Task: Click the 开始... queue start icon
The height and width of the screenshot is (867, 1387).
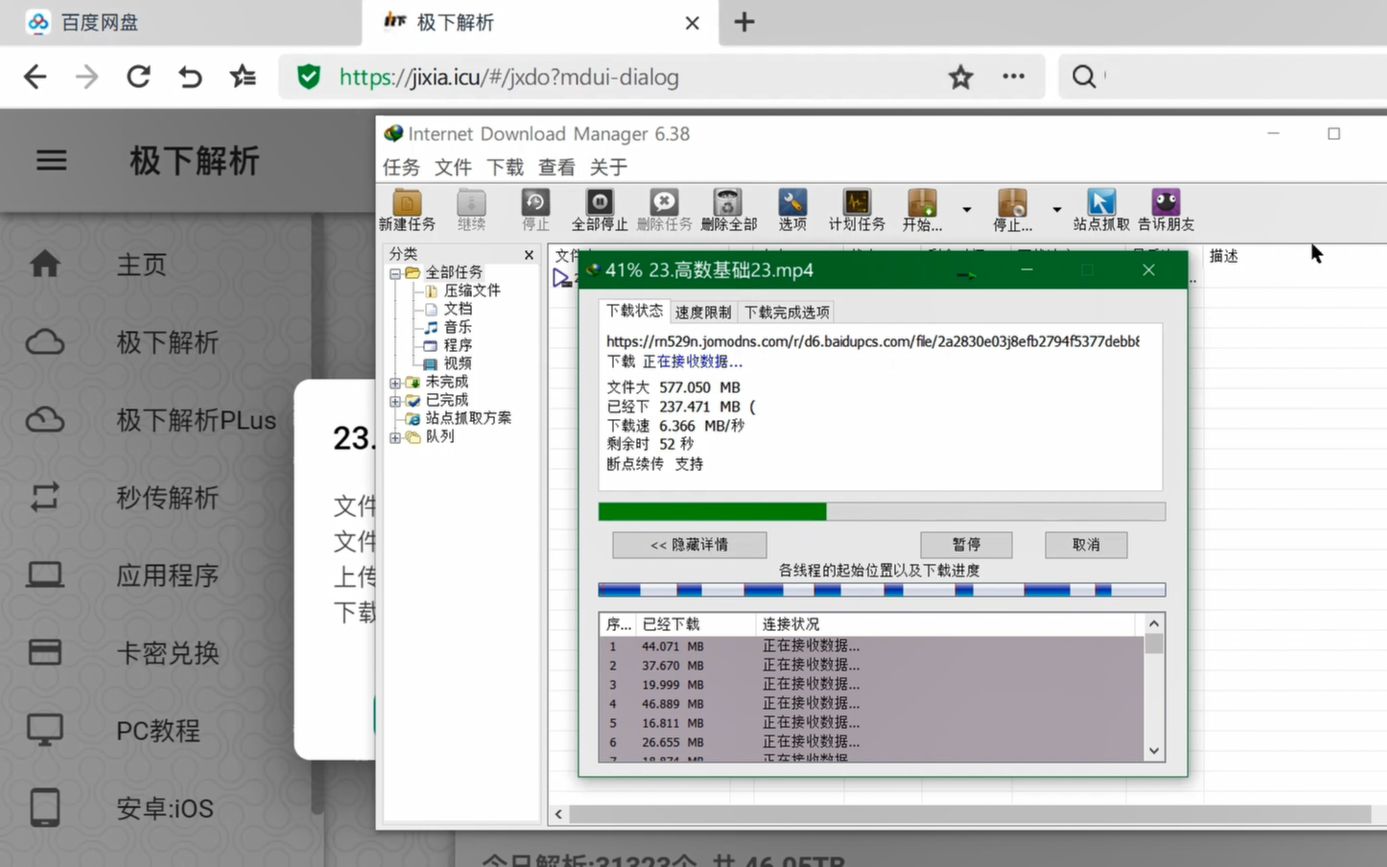Action: (x=922, y=210)
